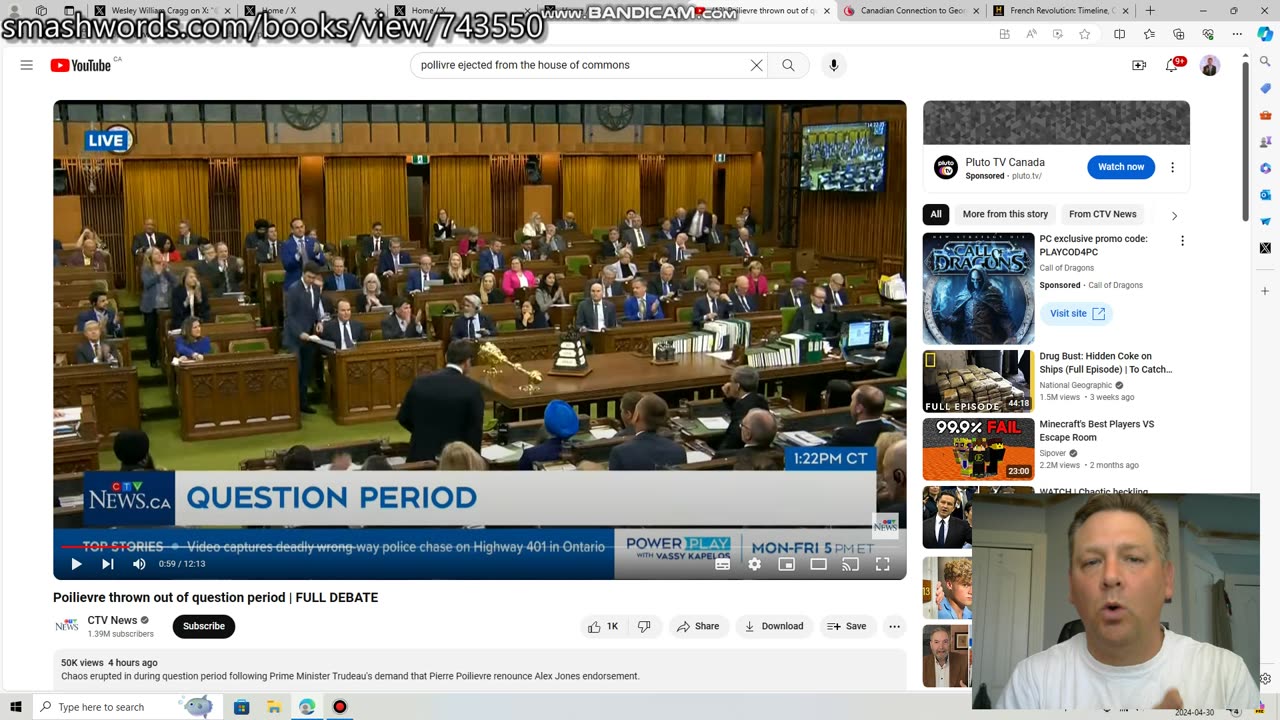
Task: Open the Bandicam recorder taskbar icon
Action: tap(340, 707)
